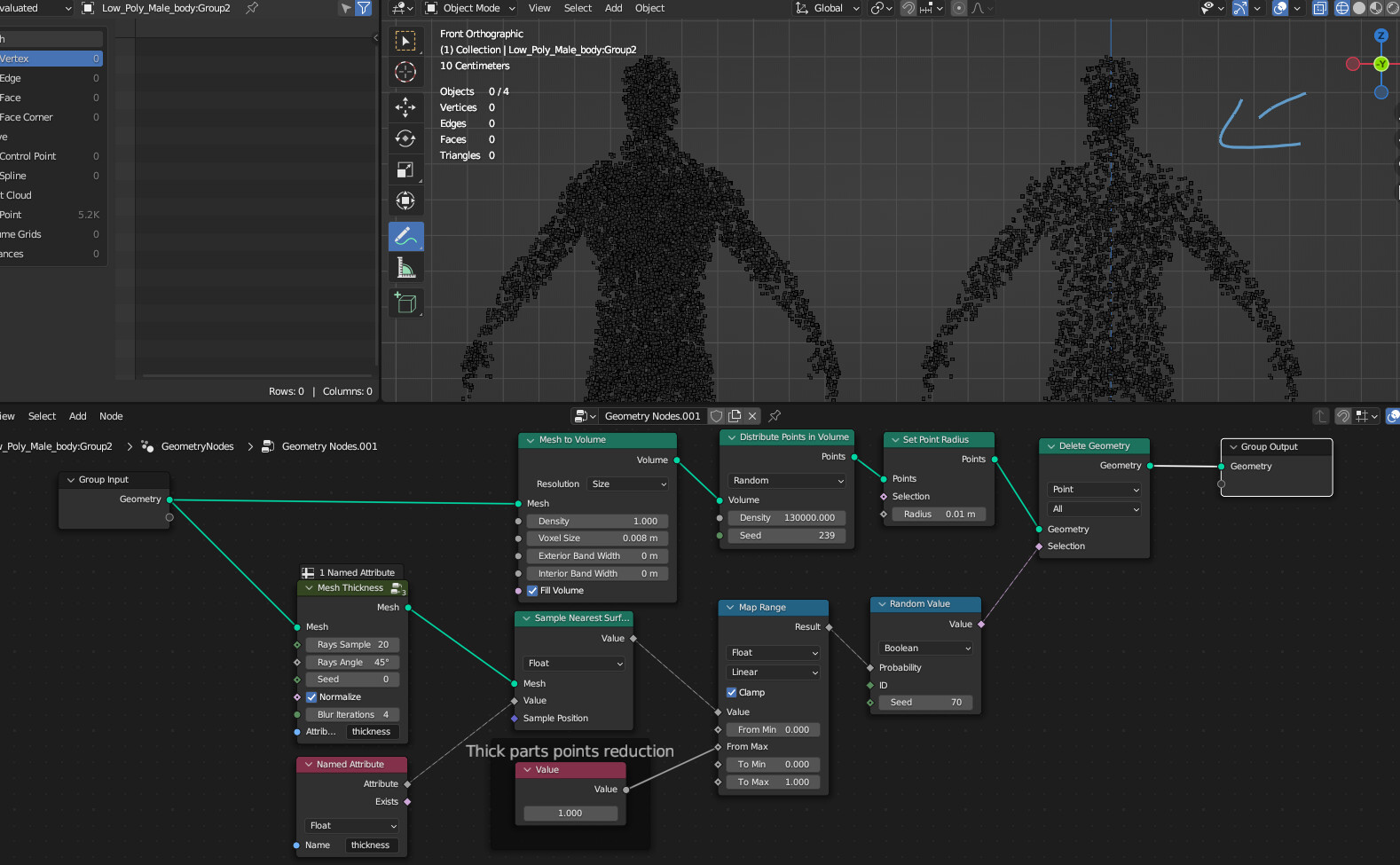Toggle snapping magnet in viewport header
Screen dimensions: 1400x865
click(x=908, y=8)
